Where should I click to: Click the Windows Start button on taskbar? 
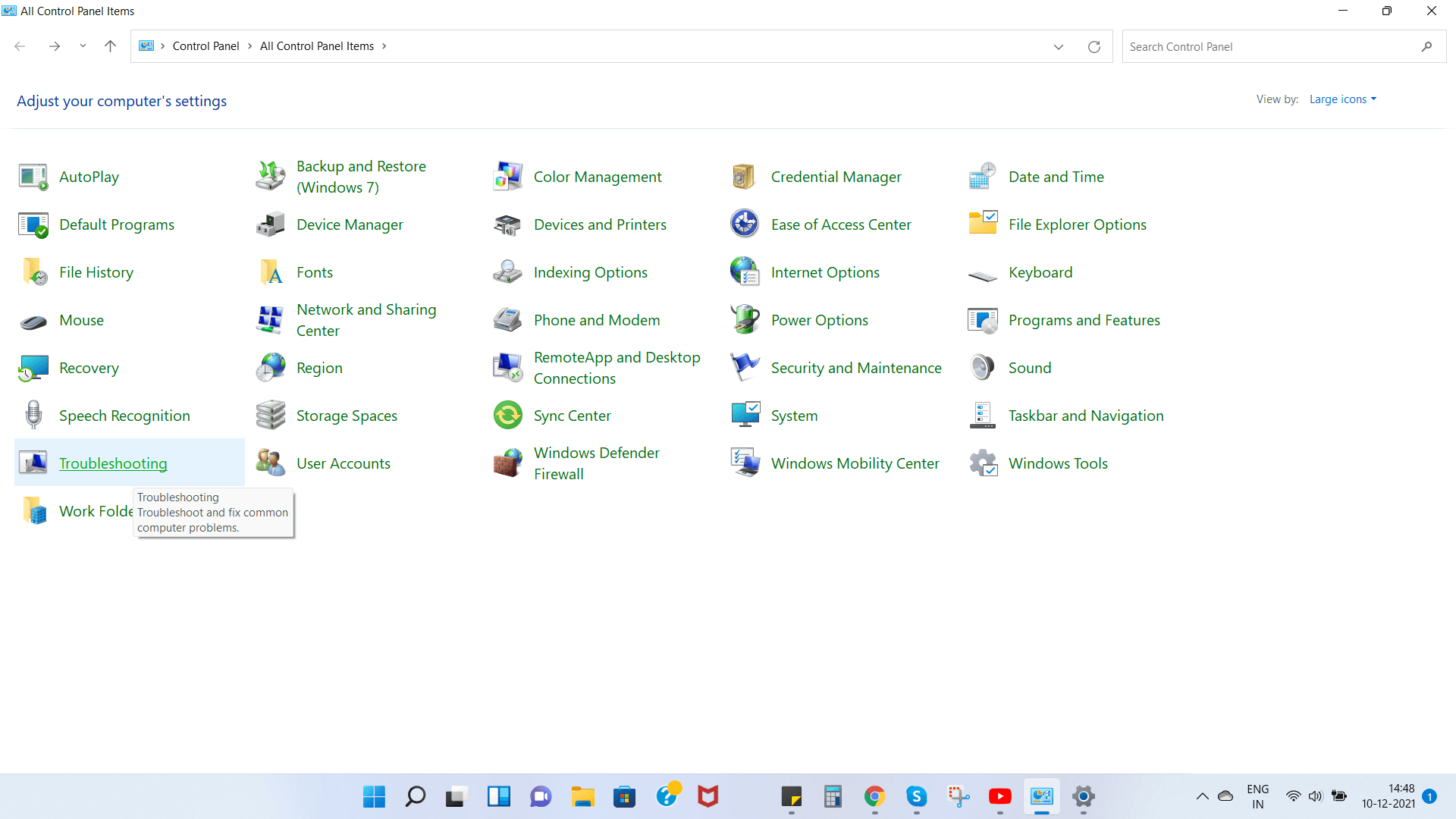pyautogui.click(x=374, y=796)
